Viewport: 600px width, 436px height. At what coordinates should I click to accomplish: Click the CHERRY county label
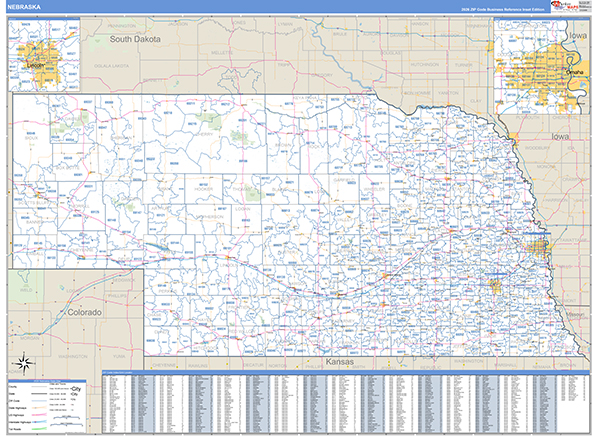(x=204, y=134)
